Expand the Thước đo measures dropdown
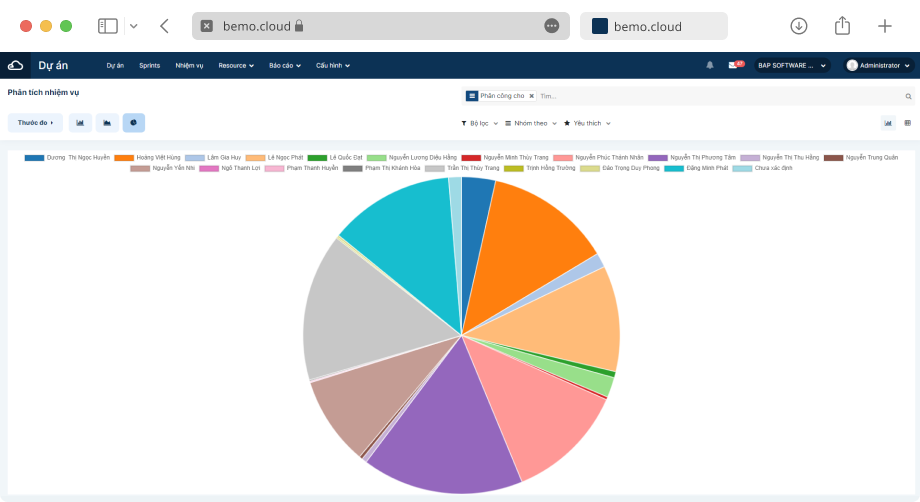This screenshot has height=502, width=920. pyautogui.click(x=35, y=123)
